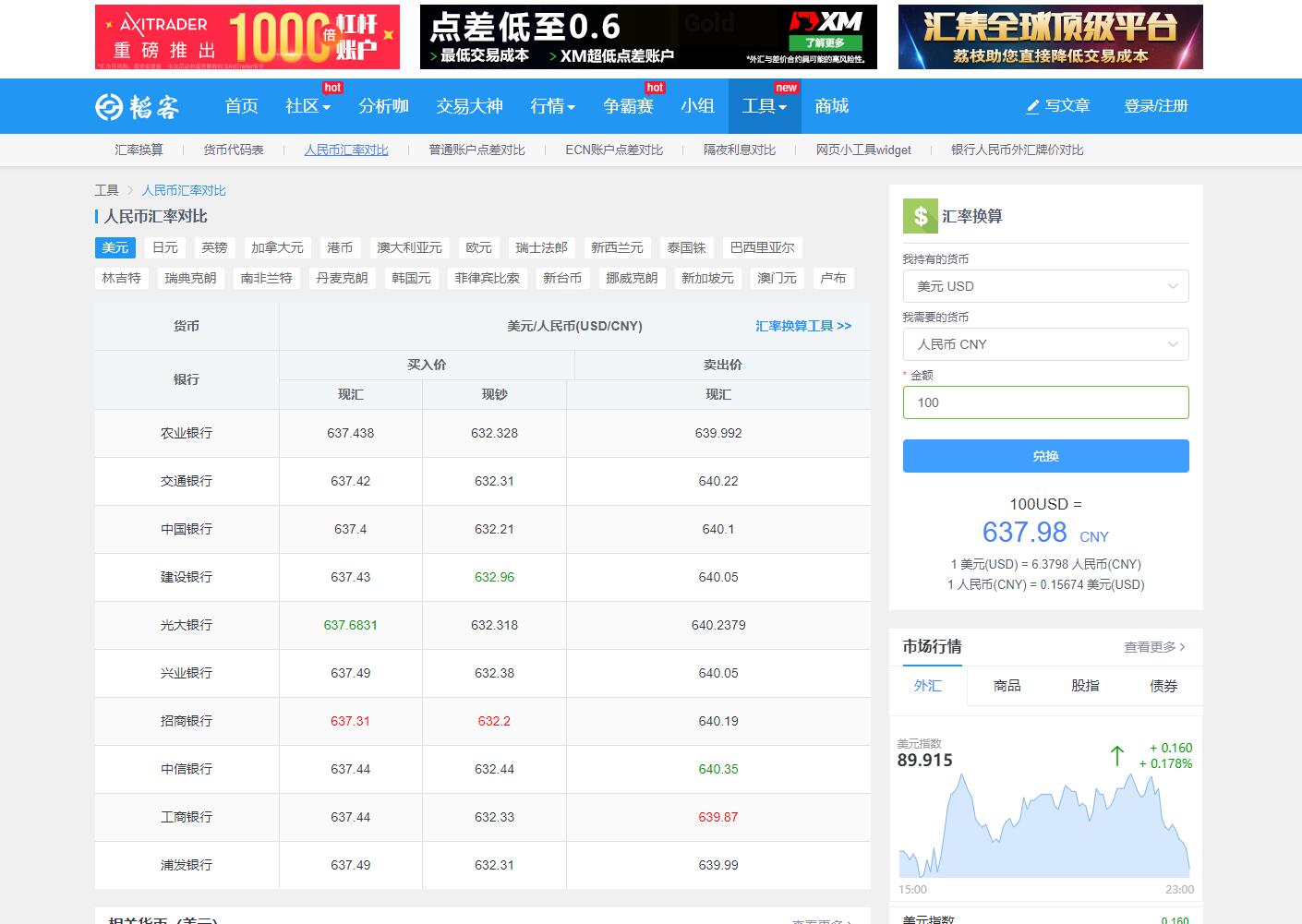
Task: Select the 新加坡元 currency filter
Action: (707, 278)
